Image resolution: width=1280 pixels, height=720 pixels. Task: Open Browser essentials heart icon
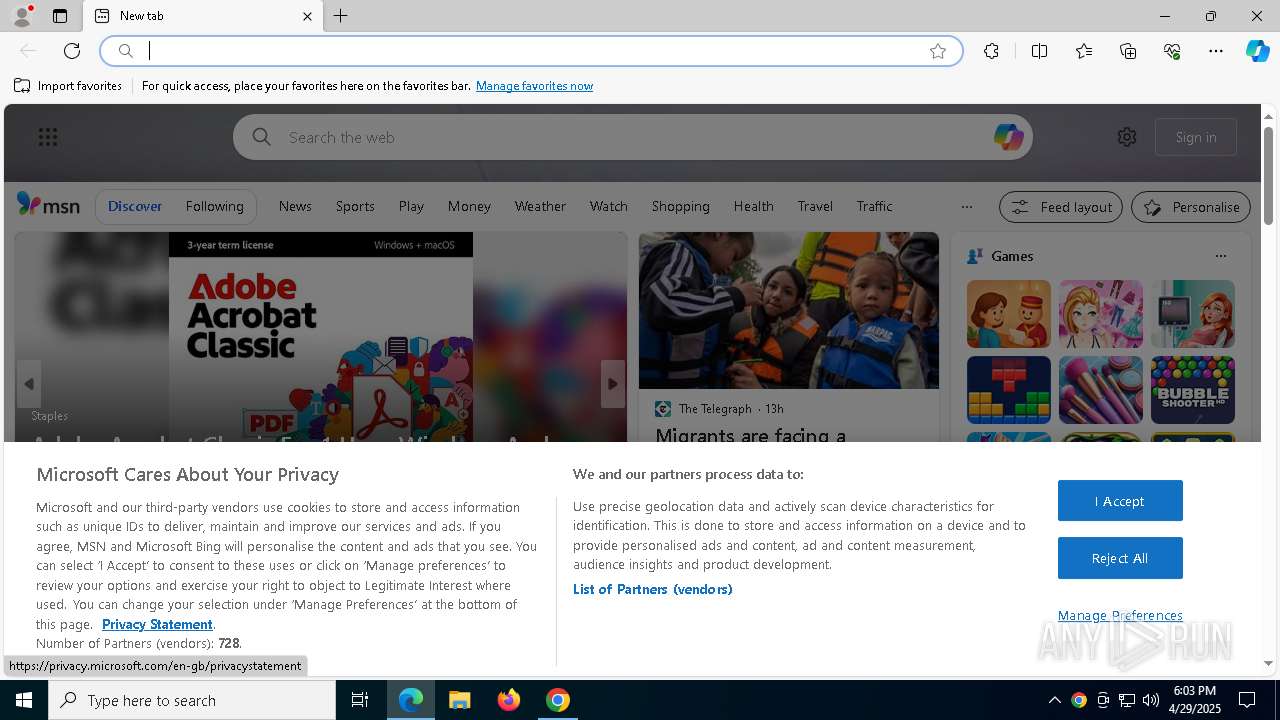pos(1172,51)
